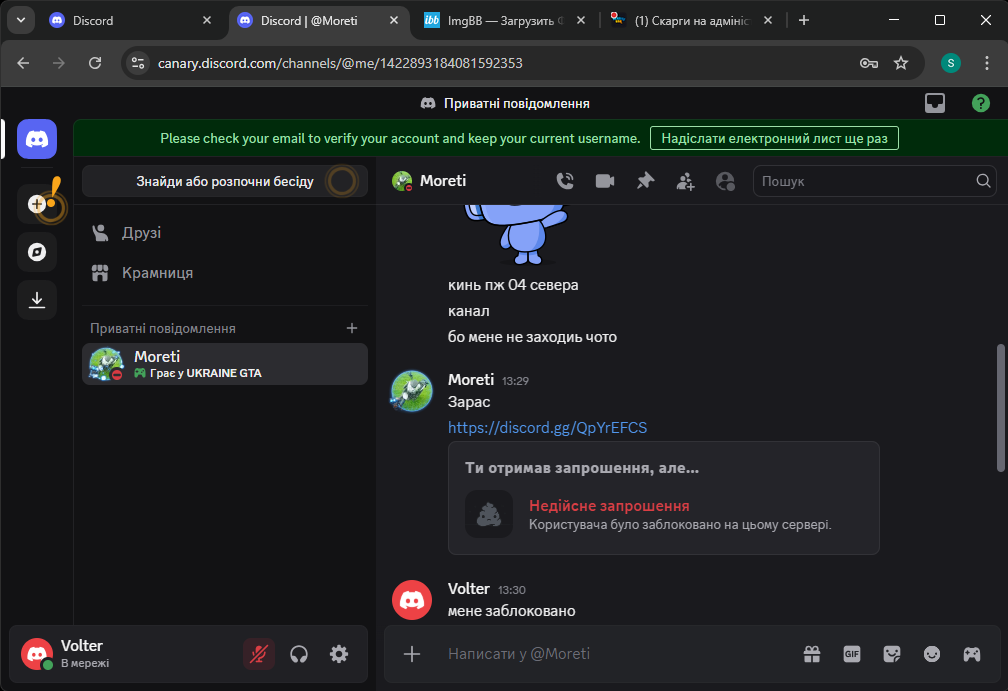Create a new private message with plus
The height and width of the screenshot is (691, 1008).
tap(352, 328)
